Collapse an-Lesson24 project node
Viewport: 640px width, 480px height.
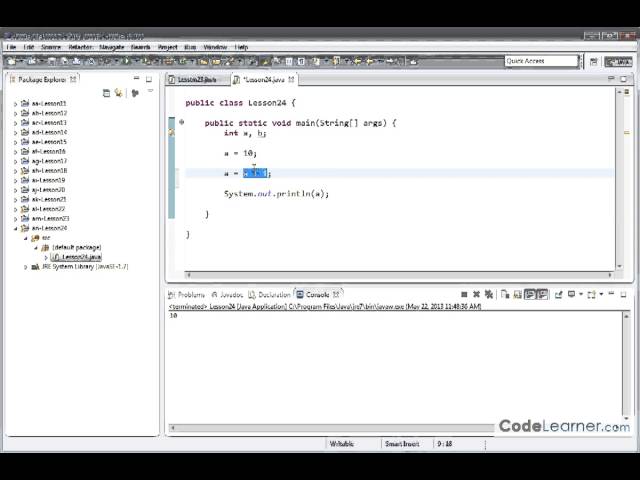[16, 228]
